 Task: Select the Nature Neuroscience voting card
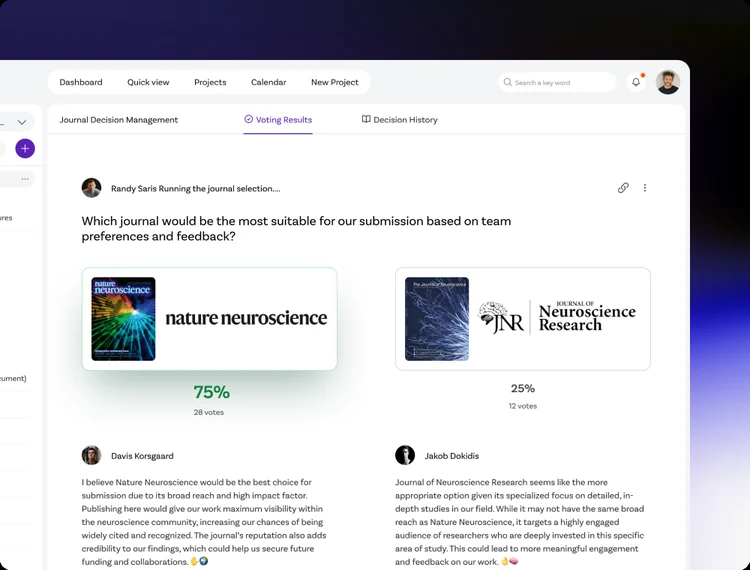pyautogui.click(x=210, y=319)
